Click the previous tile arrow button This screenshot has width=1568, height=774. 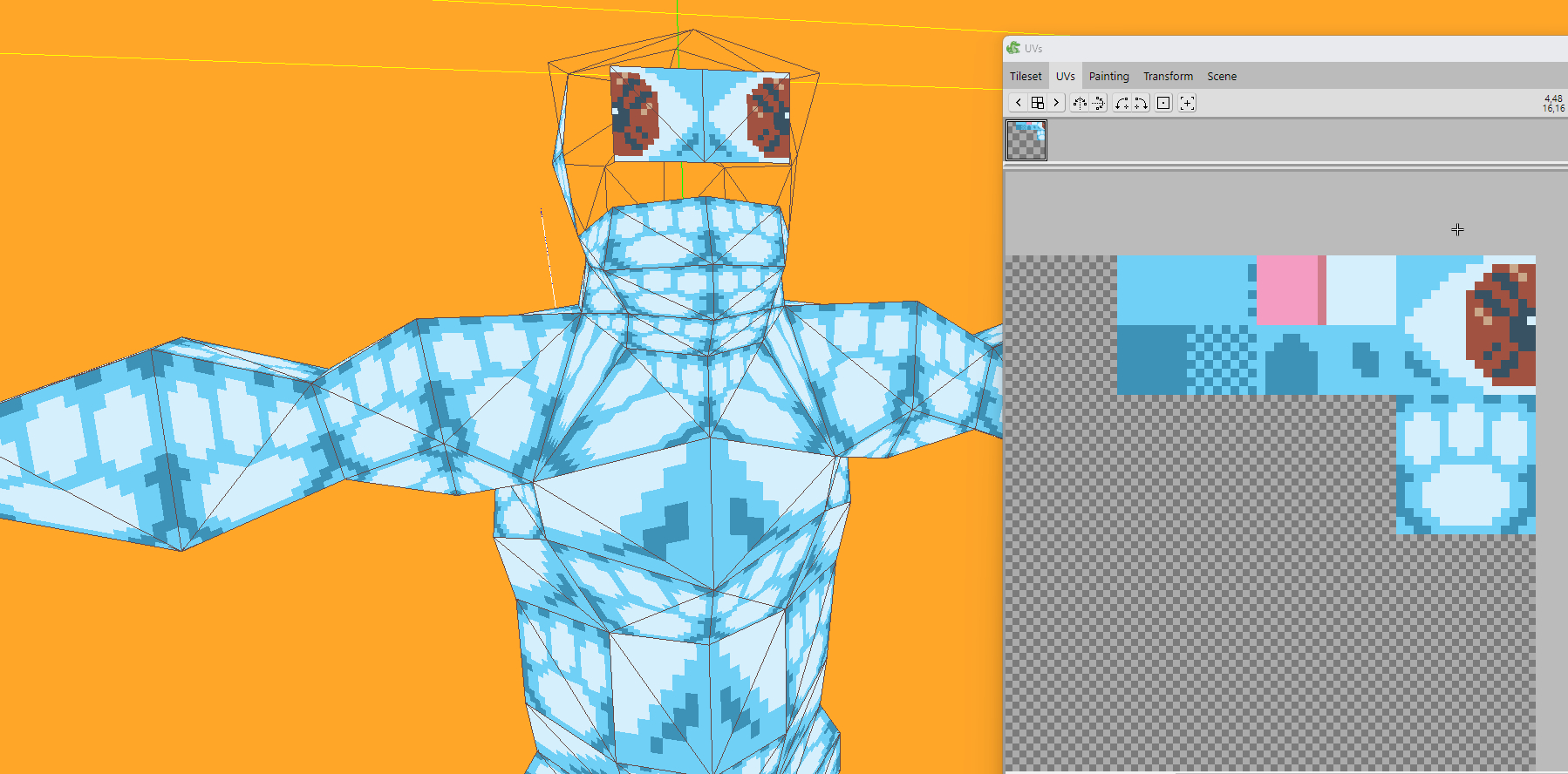point(1018,103)
